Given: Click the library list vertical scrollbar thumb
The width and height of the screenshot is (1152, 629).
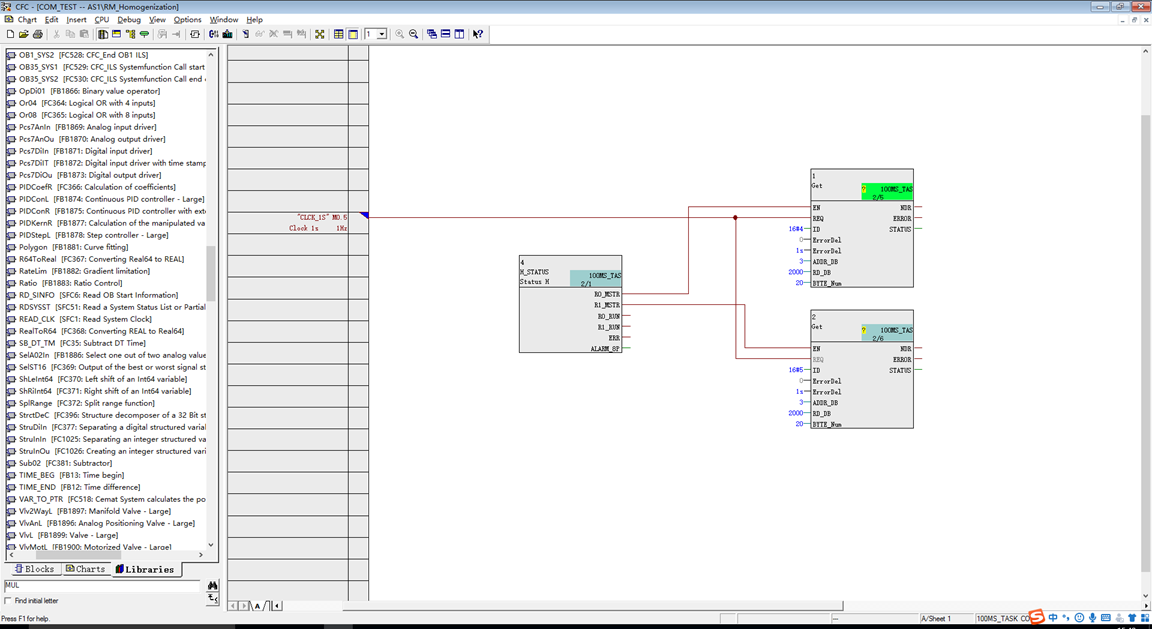Looking at the screenshot, I should (x=211, y=273).
